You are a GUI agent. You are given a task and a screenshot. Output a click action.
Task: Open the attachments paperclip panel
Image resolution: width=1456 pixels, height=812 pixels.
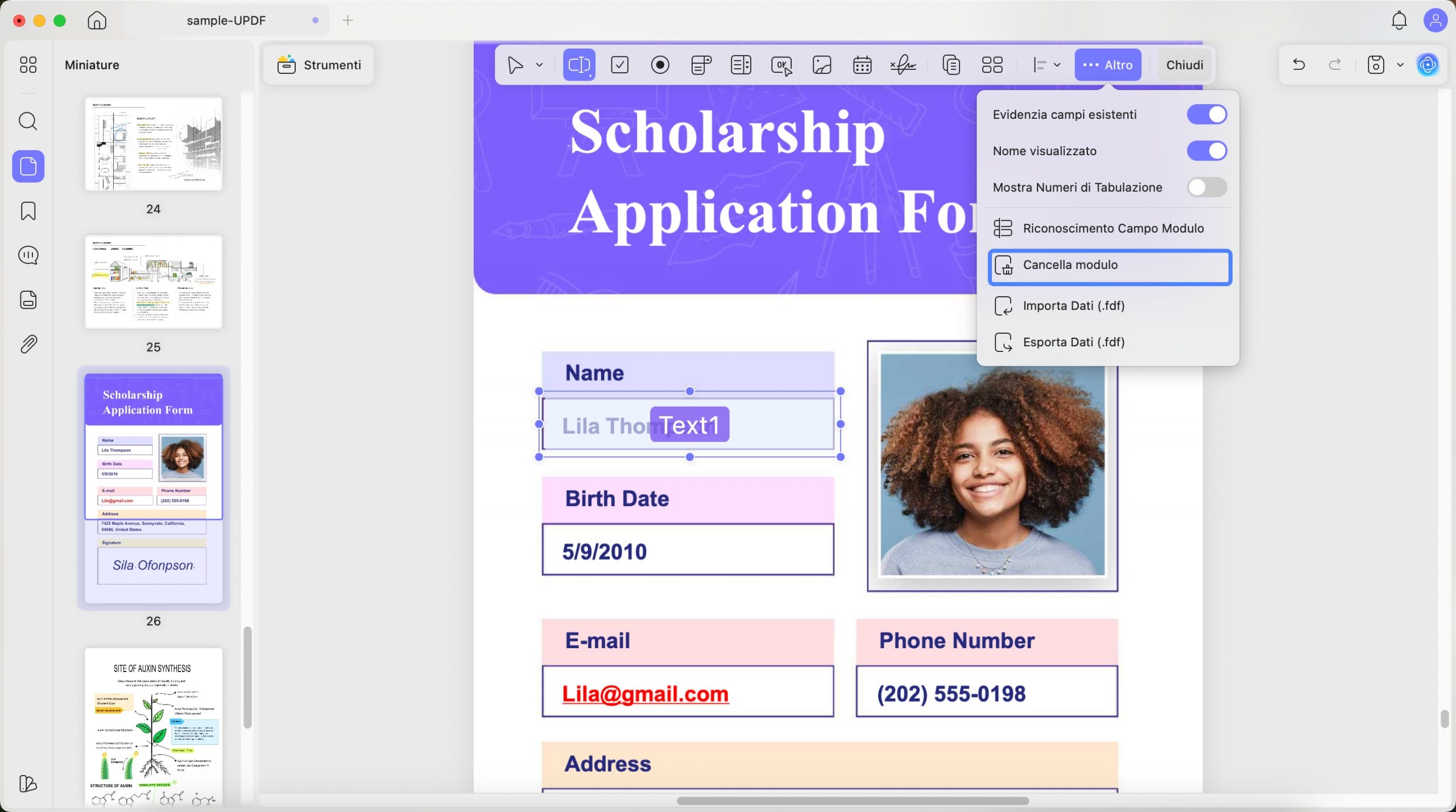click(28, 344)
